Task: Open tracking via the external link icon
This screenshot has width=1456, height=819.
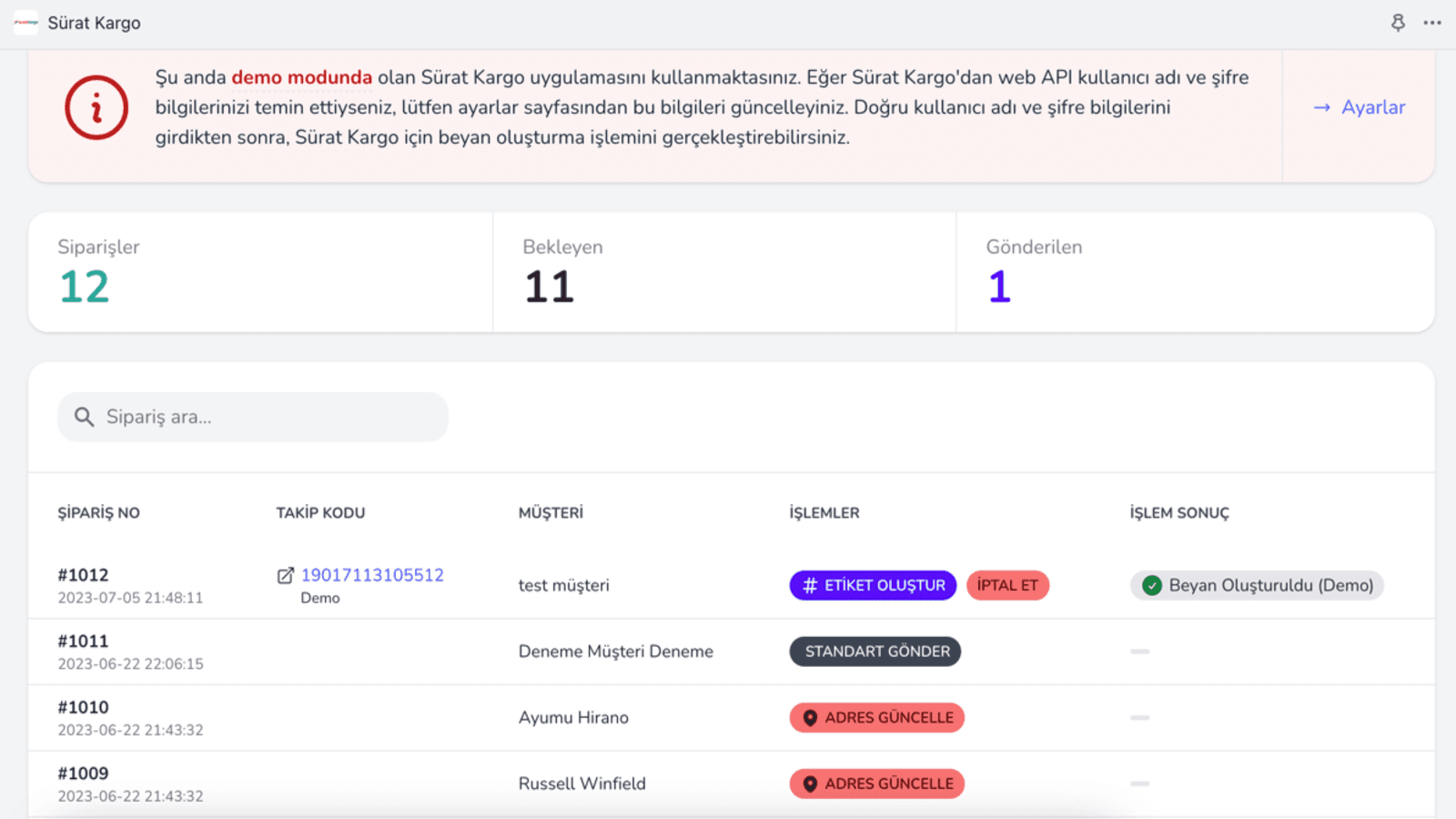Action: pos(285,574)
